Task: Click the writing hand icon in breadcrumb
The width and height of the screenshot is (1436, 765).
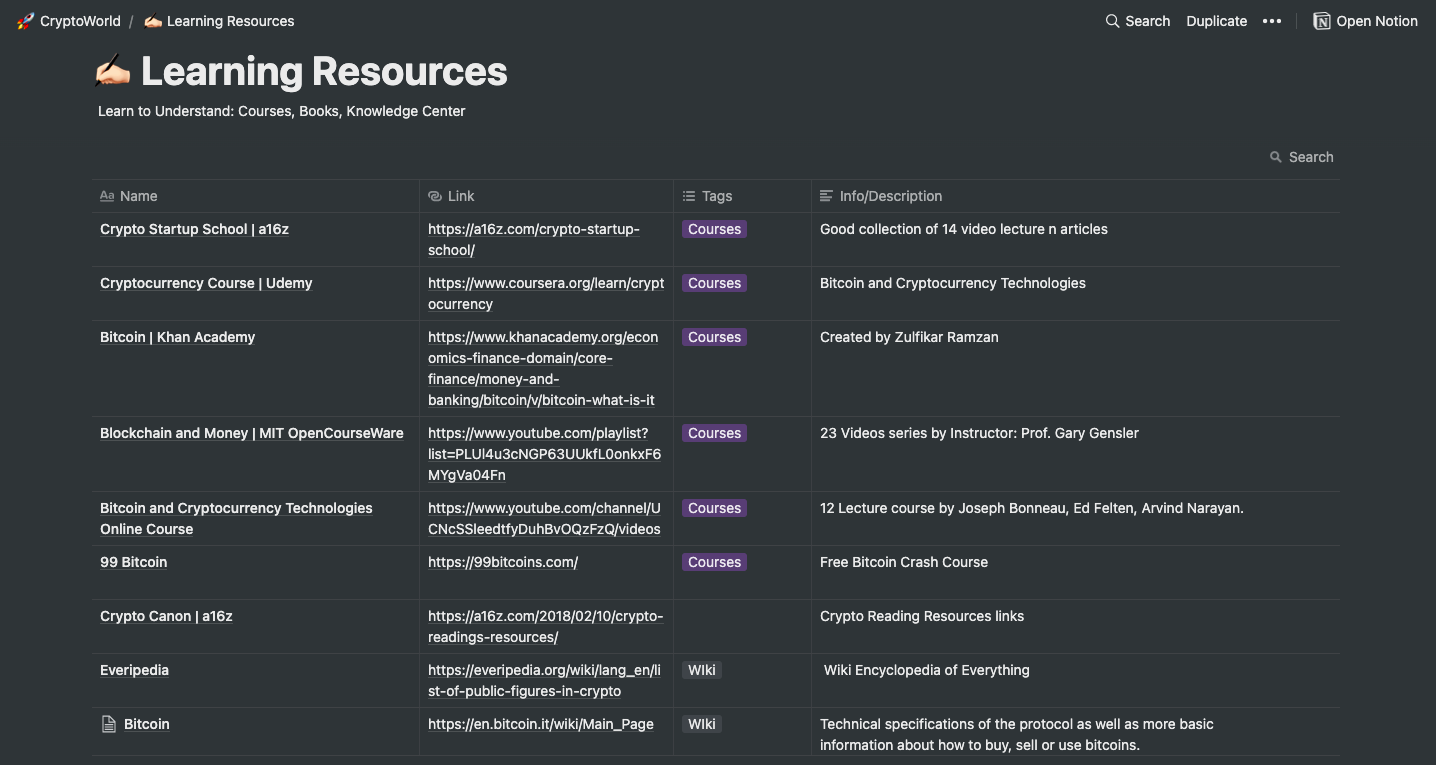Action: [x=153, y=21]
